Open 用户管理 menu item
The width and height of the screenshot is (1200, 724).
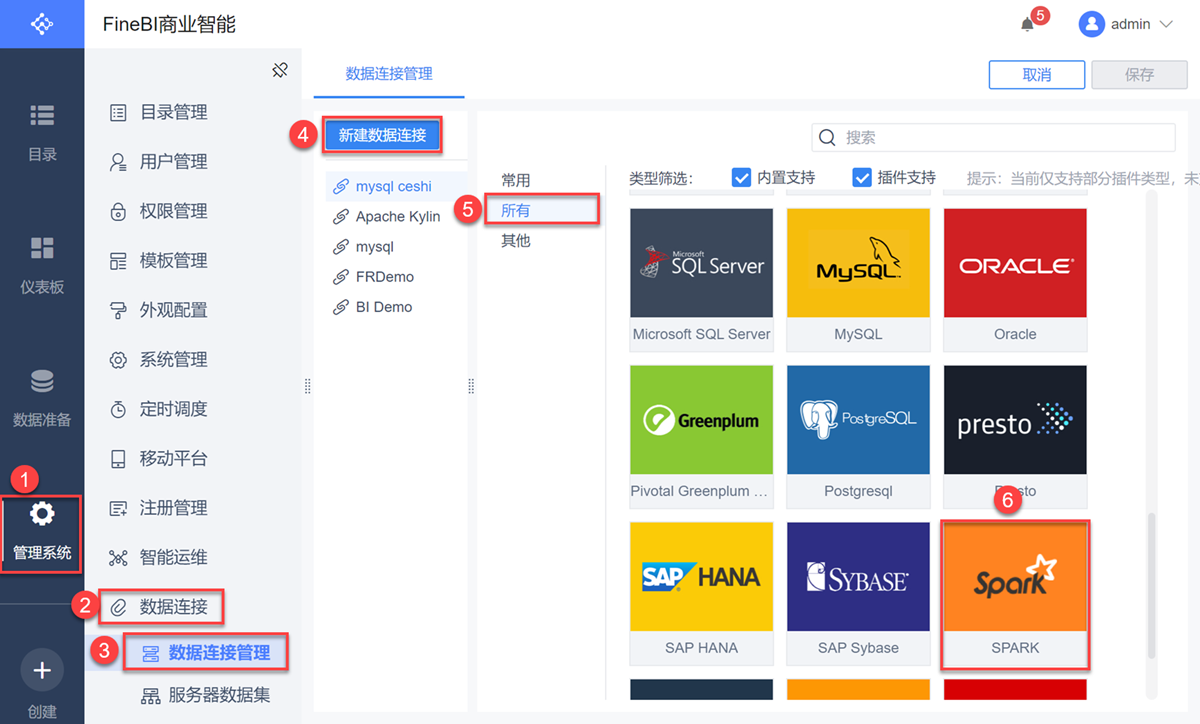coord(173,161)
